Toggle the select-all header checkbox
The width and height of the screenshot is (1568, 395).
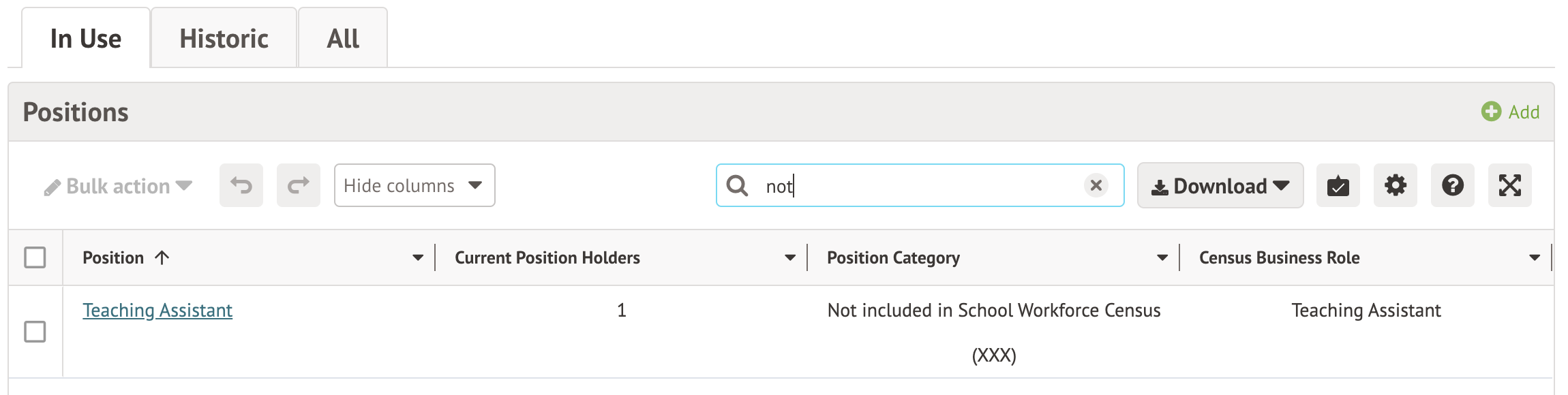tap(35, 257)
